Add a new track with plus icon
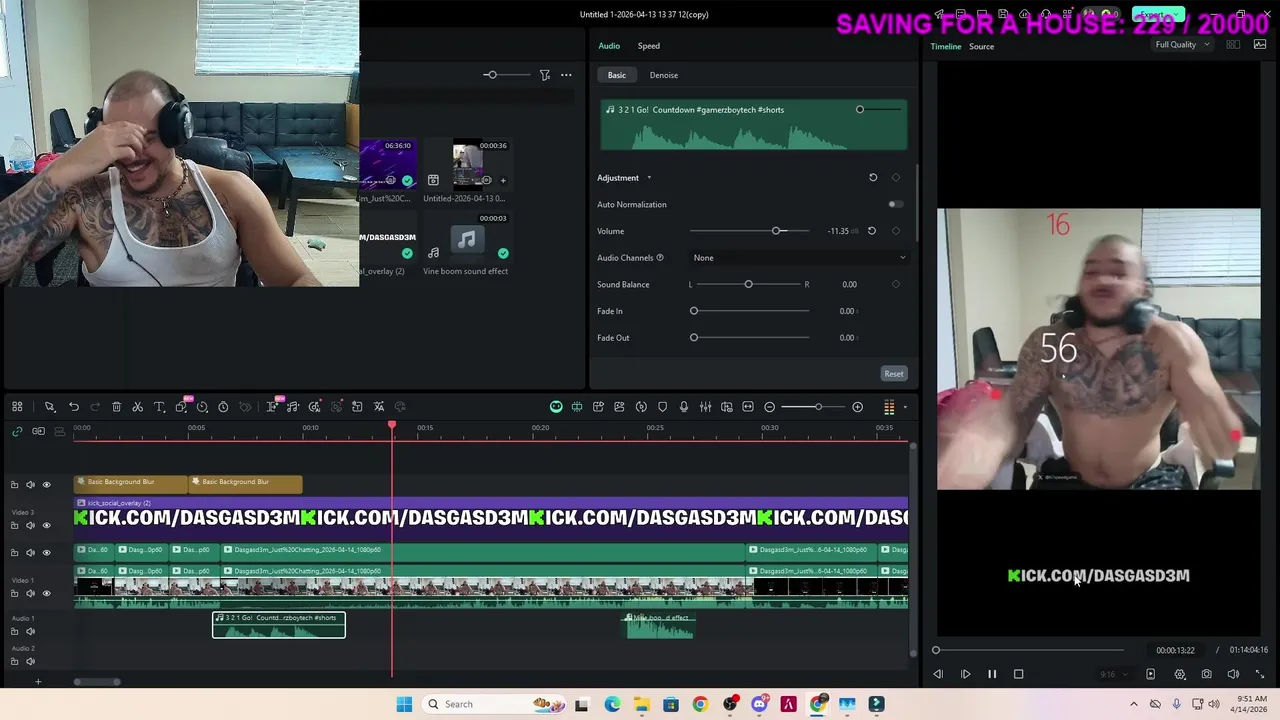This screenshot has height=720, width=1280. click(38, 682)
